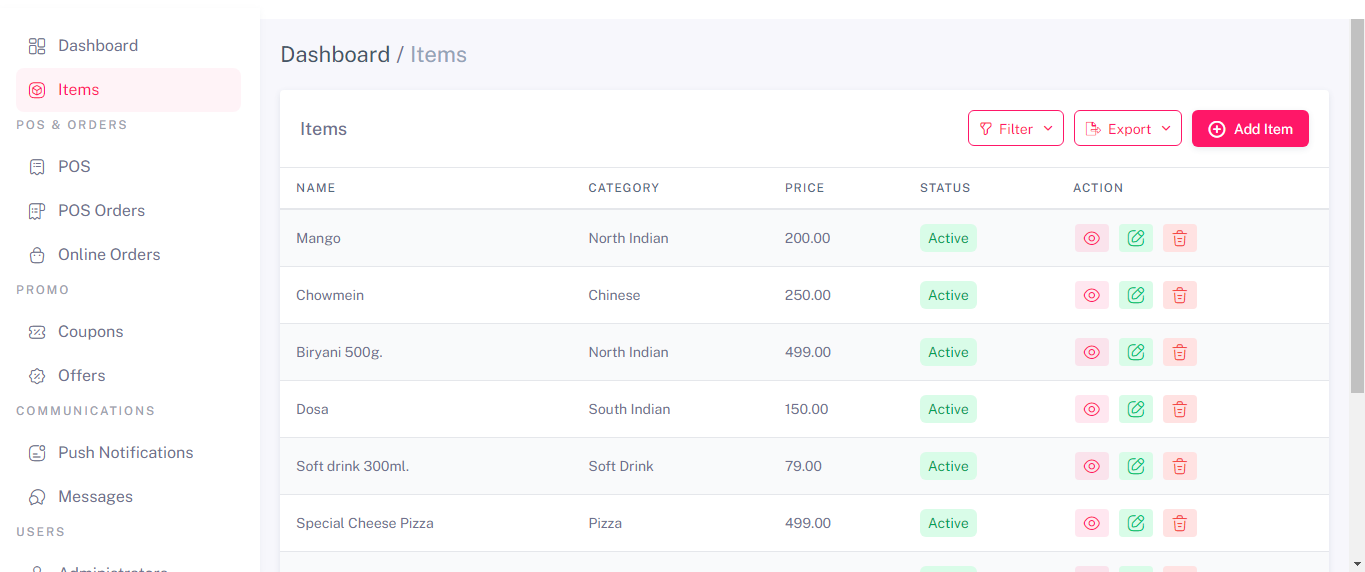Open the Filter dropdown
1365x572 pixels.
tap(1015, 128)
